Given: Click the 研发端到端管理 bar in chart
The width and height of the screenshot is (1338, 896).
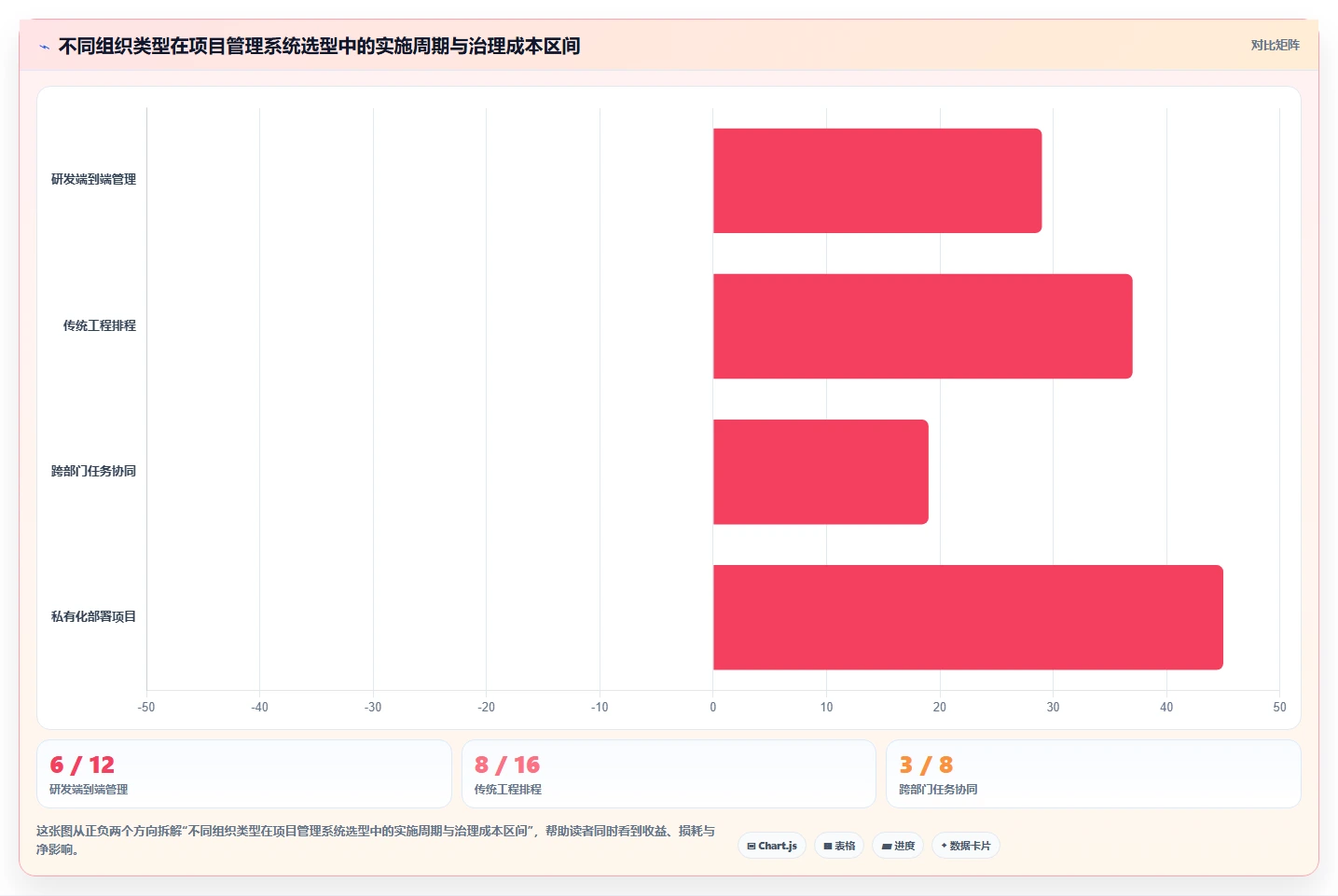Looking at the screenshot, I should [877, 181].
